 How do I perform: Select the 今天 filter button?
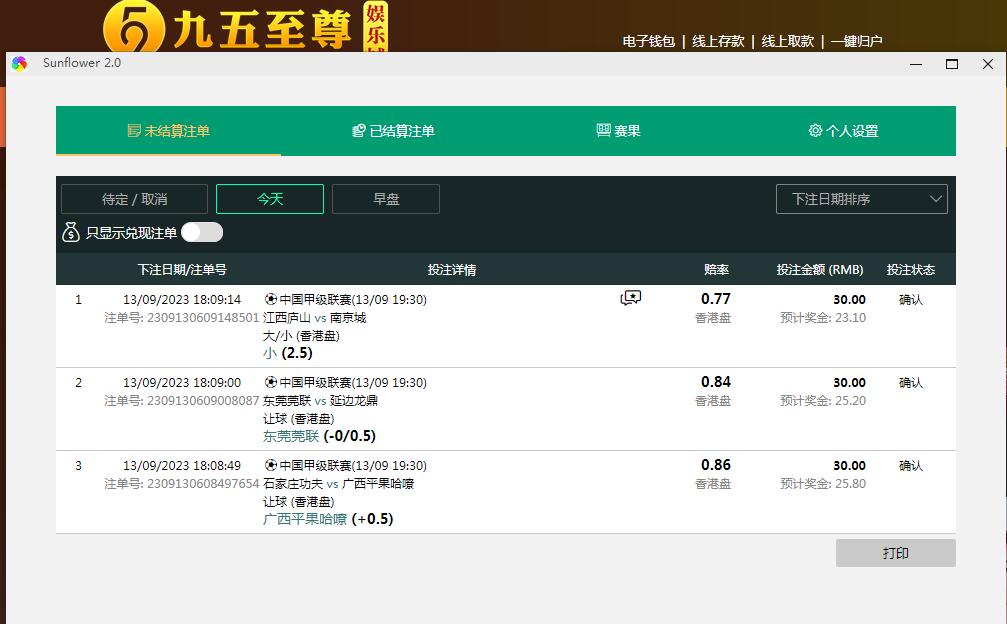pyautogui.click(x=270, y=199)
